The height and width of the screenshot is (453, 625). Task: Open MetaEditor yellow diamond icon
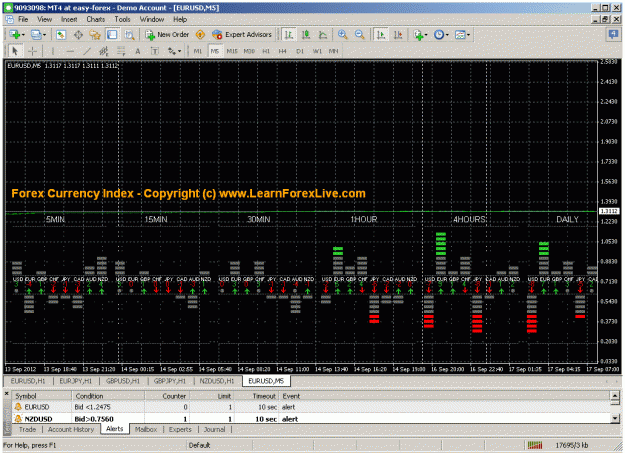tap(200, 35)
